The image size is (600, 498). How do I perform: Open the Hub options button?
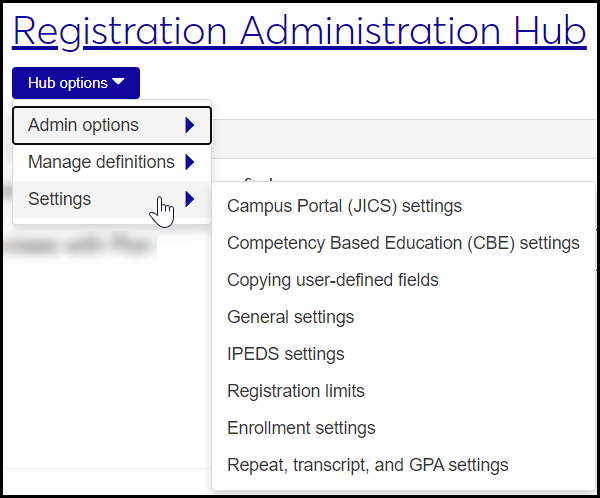coord(76,83)
